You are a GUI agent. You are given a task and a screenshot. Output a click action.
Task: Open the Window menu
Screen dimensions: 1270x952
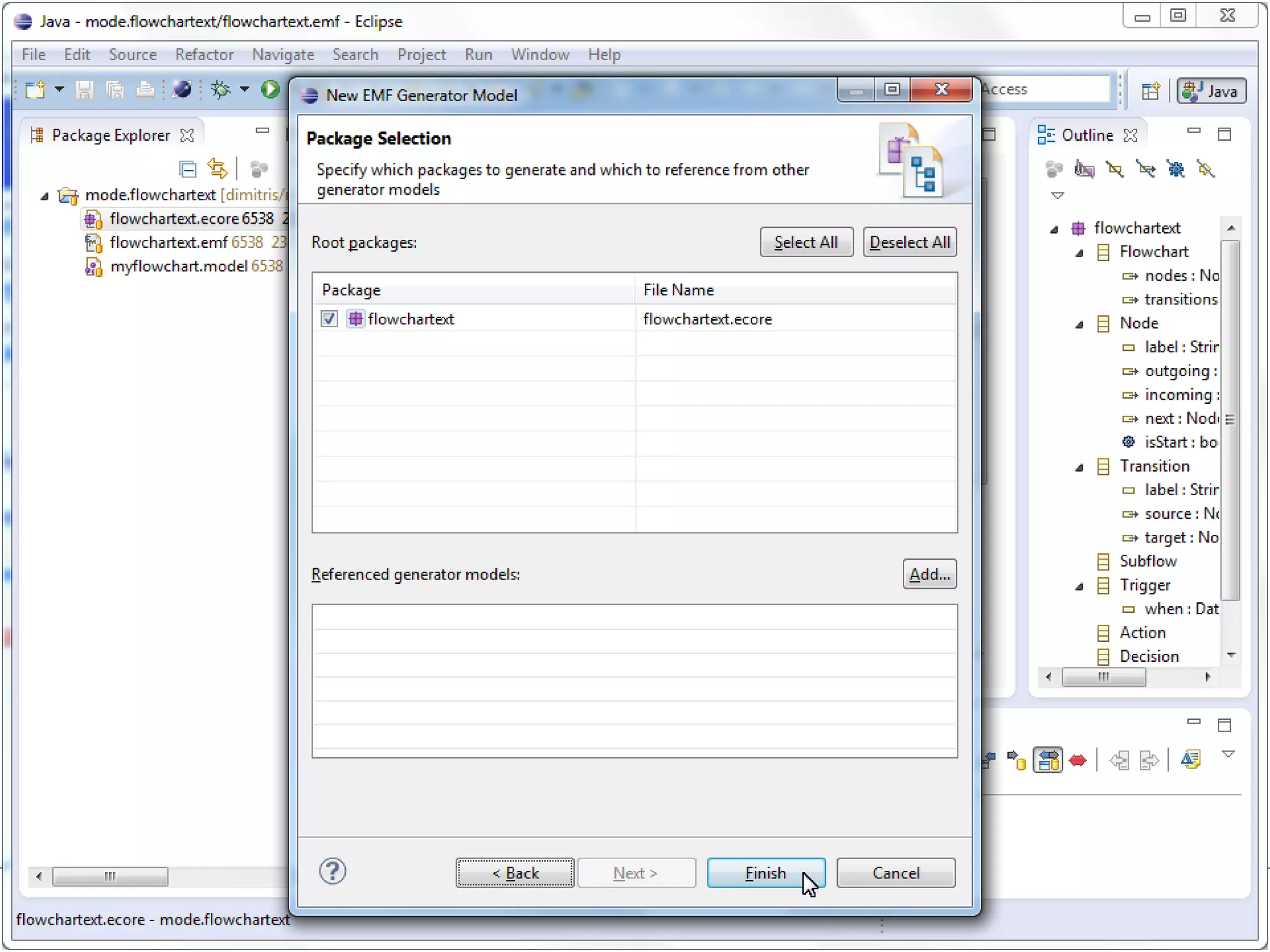tap(540, 55)
